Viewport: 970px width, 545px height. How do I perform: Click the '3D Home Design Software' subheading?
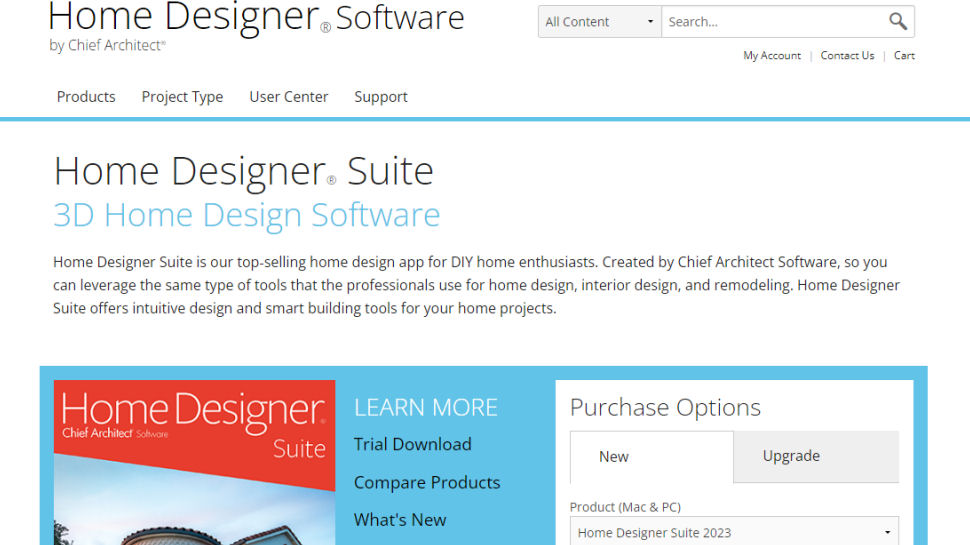point(246,215)
